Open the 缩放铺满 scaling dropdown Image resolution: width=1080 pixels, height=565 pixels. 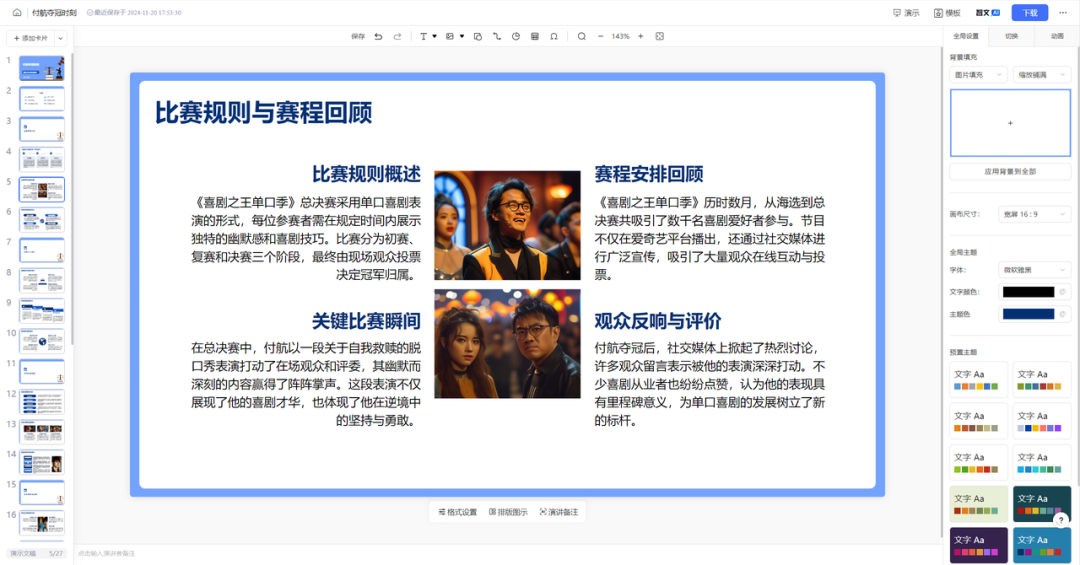click(x=1042, y=74)
